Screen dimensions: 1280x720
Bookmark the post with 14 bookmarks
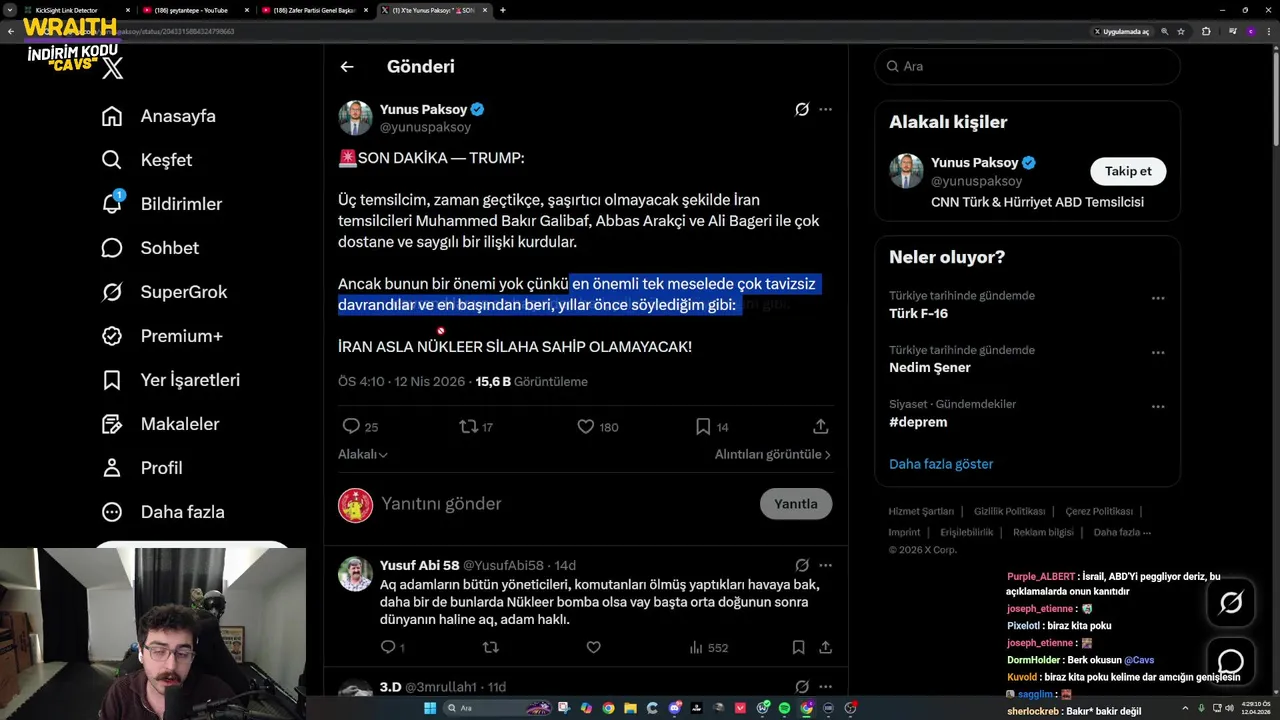[703, 426]
